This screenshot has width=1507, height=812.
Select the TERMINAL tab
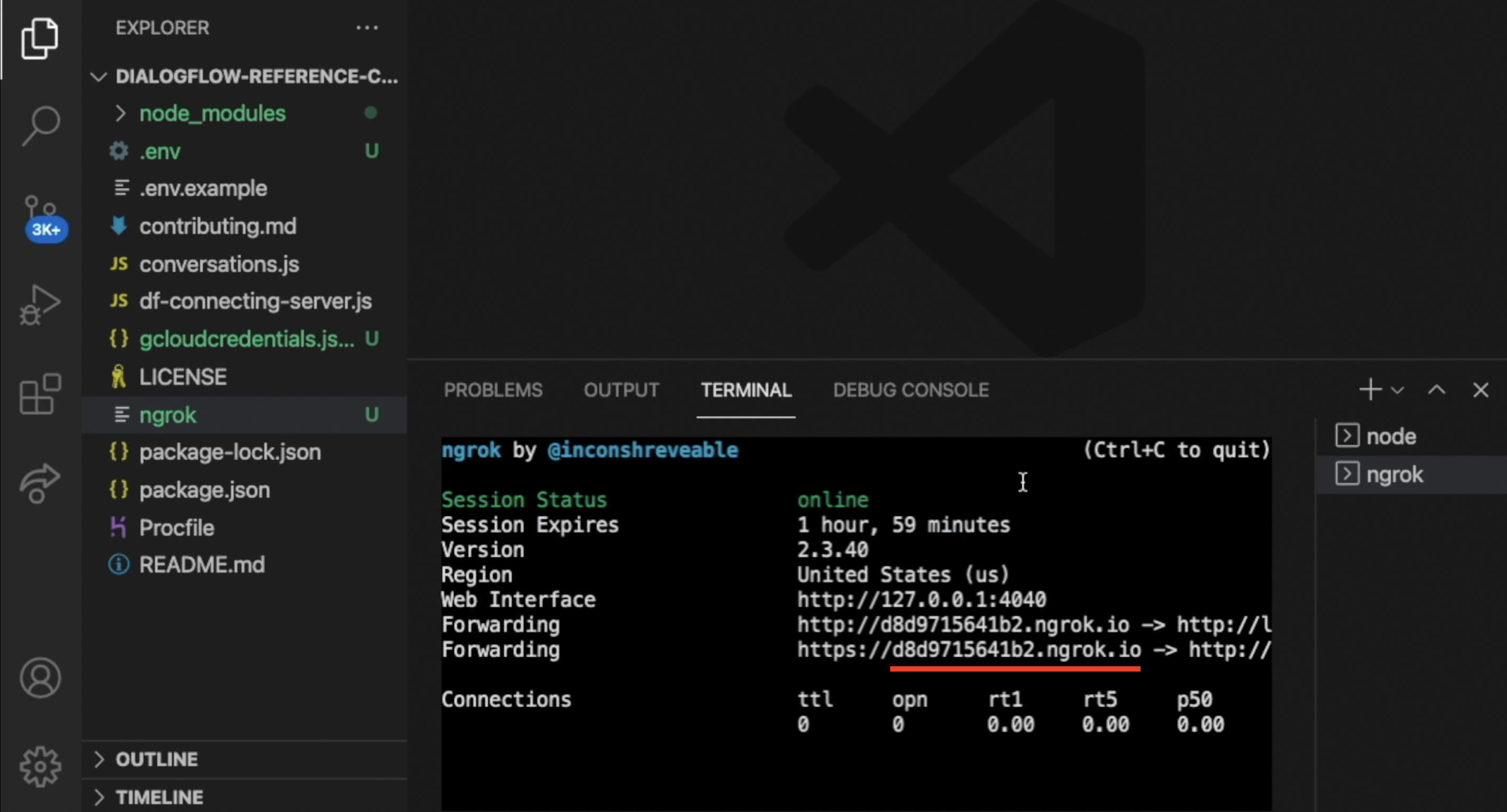747,390
